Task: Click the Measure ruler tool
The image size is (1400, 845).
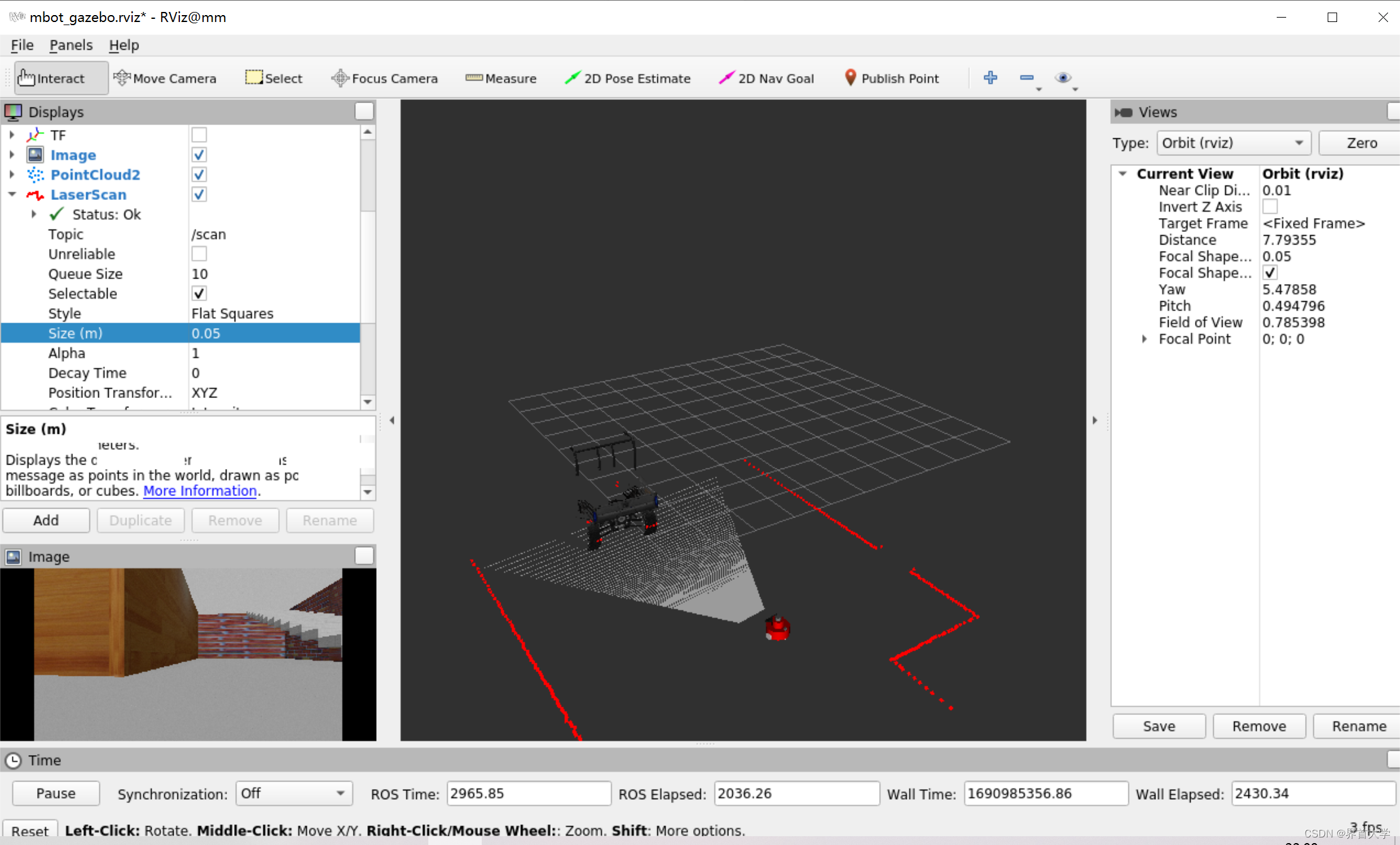Action: pos(501,78)
